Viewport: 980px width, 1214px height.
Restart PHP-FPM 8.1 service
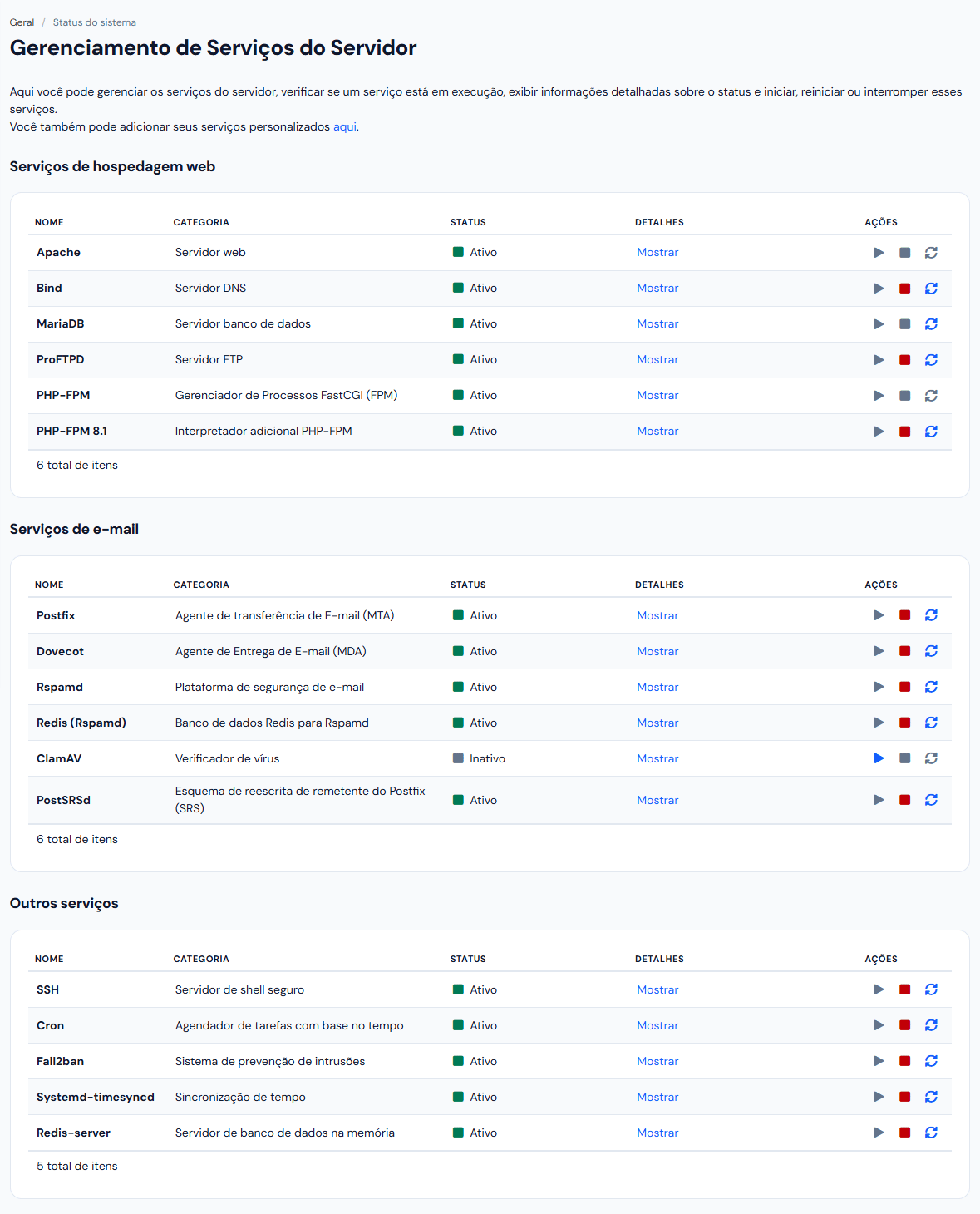coord(932,432)
